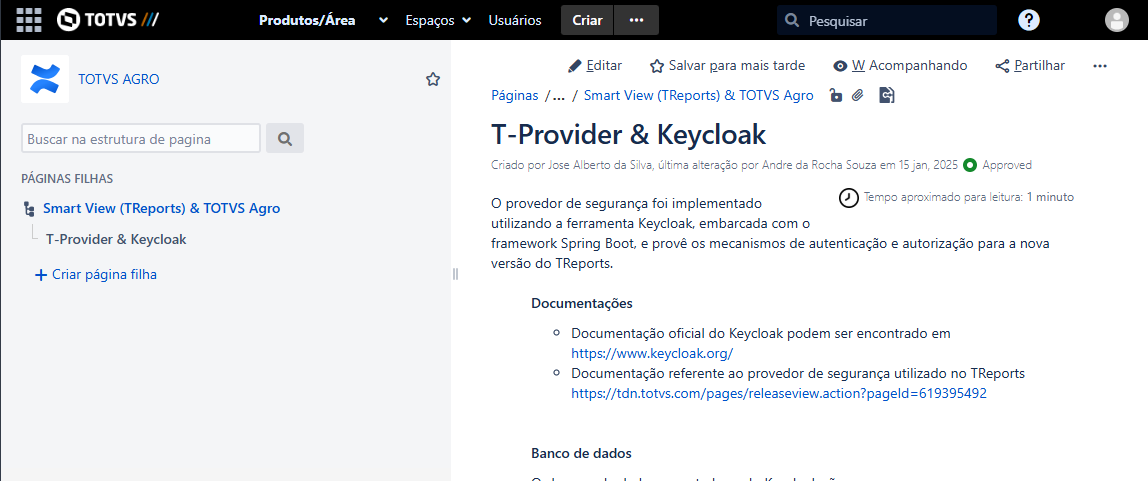Star the TOTVS AGRO space
Viewport: 1148px width, 481px height.
[x=433, y=79]
